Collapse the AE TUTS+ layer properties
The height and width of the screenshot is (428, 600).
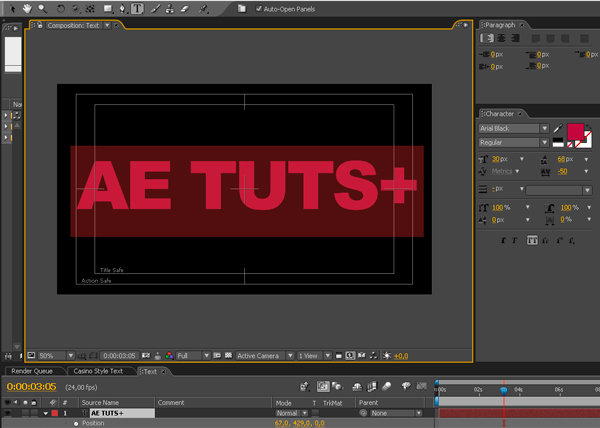point(46,413)
